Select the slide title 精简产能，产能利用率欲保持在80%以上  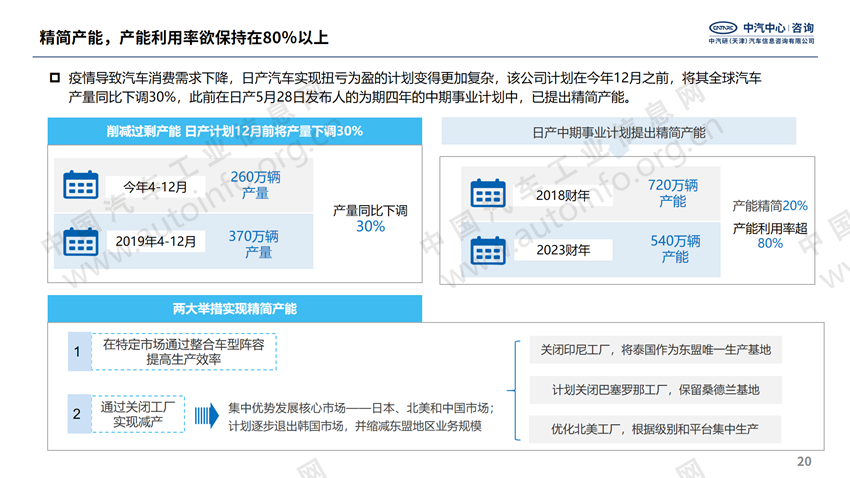tap(184, 37)
